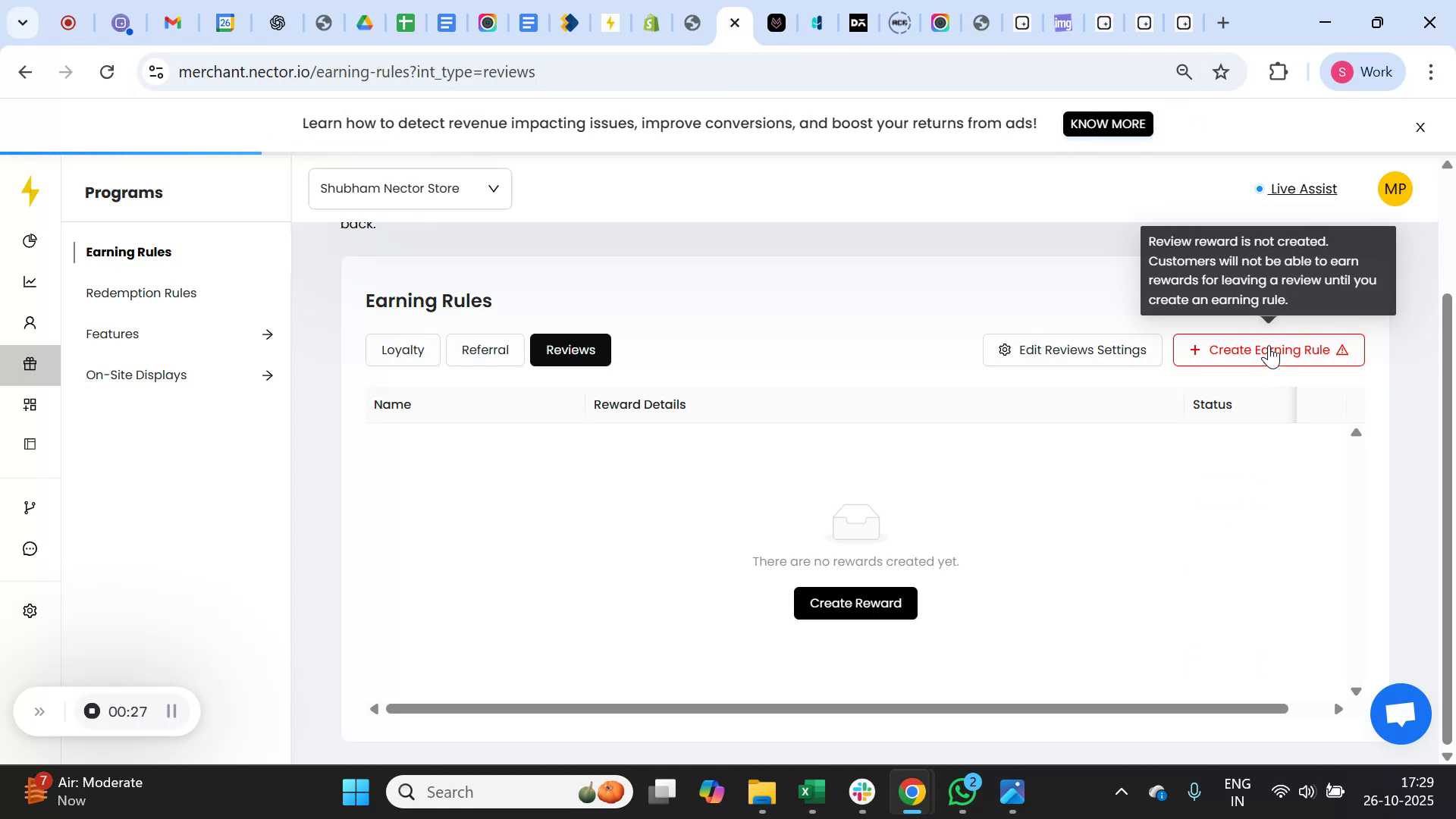Open the workflow branch icon in sidebar
1456x819 pixels.
[x=30, y=507]
